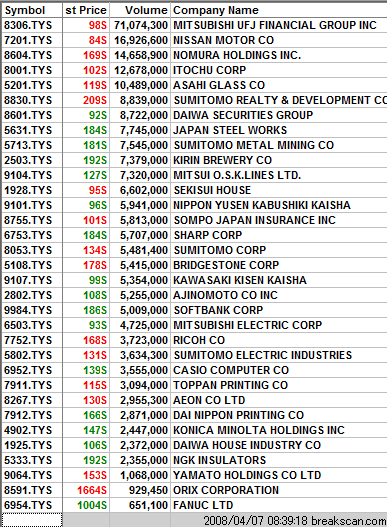Select symbol 9101.TYS
This screenshot has width=387, height=527.
[x=28, y=205]
